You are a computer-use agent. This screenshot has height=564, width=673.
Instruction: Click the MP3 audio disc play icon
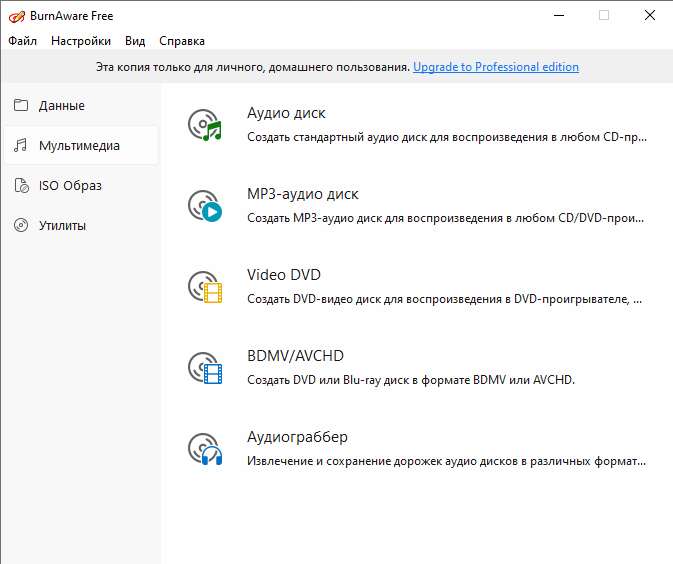pyautogui.click(x=205, y=206)
